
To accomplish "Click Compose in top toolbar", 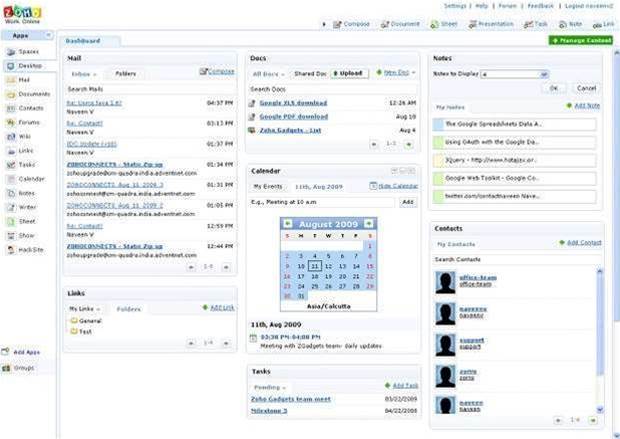I will pos(352,25).
